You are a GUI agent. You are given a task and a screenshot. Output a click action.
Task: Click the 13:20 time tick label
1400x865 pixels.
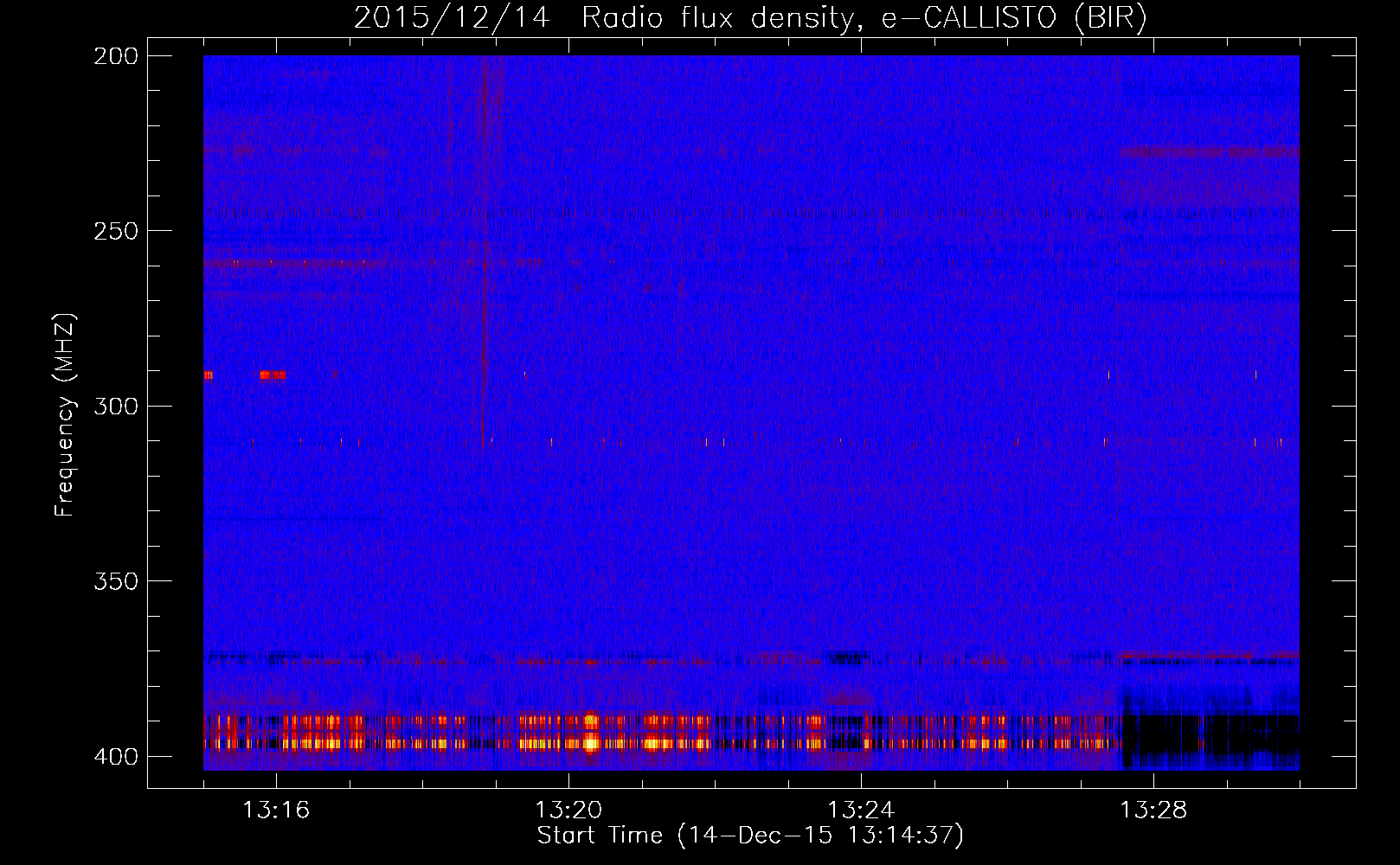(568, 811)
